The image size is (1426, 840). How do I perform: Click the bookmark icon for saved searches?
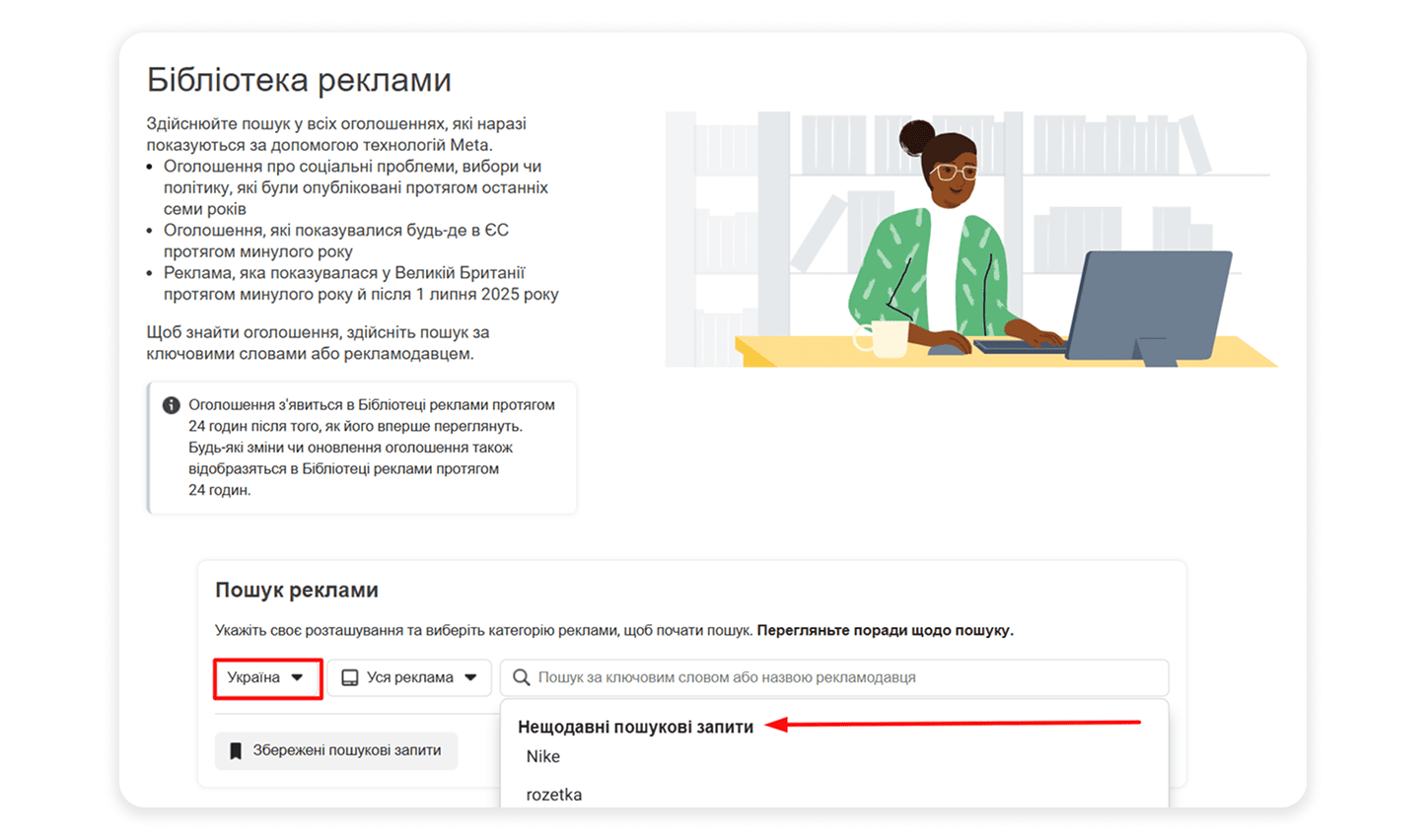click(x=236, y=751)
